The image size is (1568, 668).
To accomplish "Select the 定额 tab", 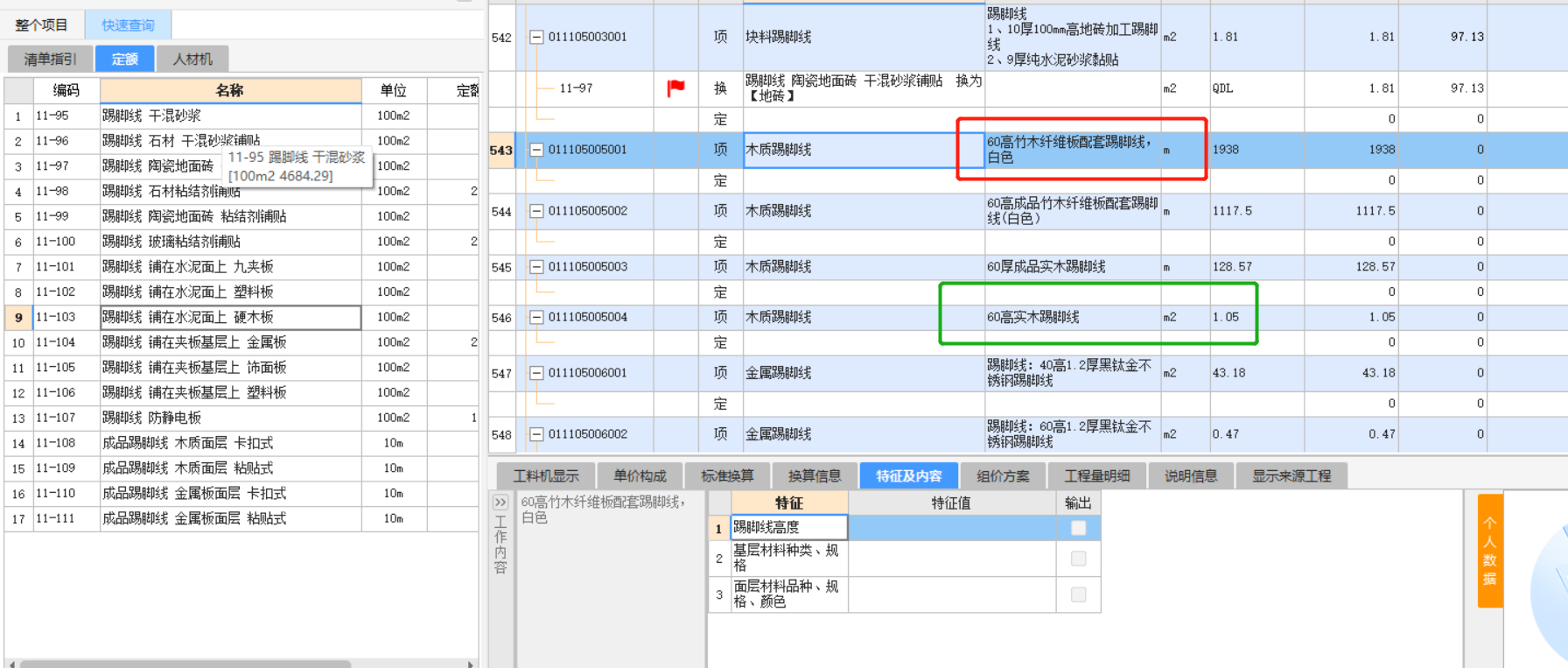I will [x=125, y=59].
